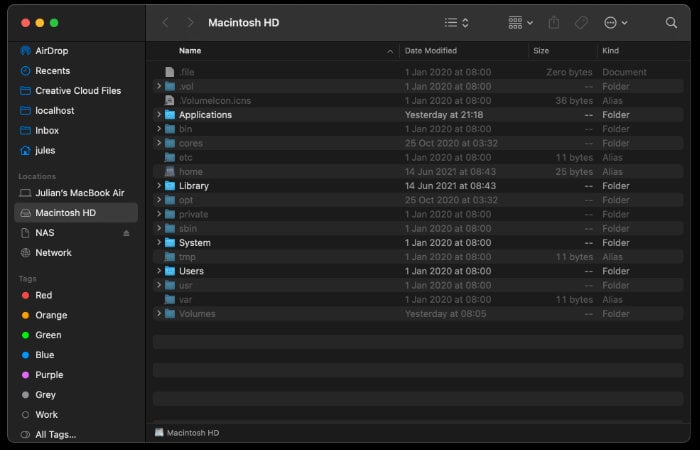Open the Group By grid dropdown
700x450 pixels.
(x=521, y=23)
